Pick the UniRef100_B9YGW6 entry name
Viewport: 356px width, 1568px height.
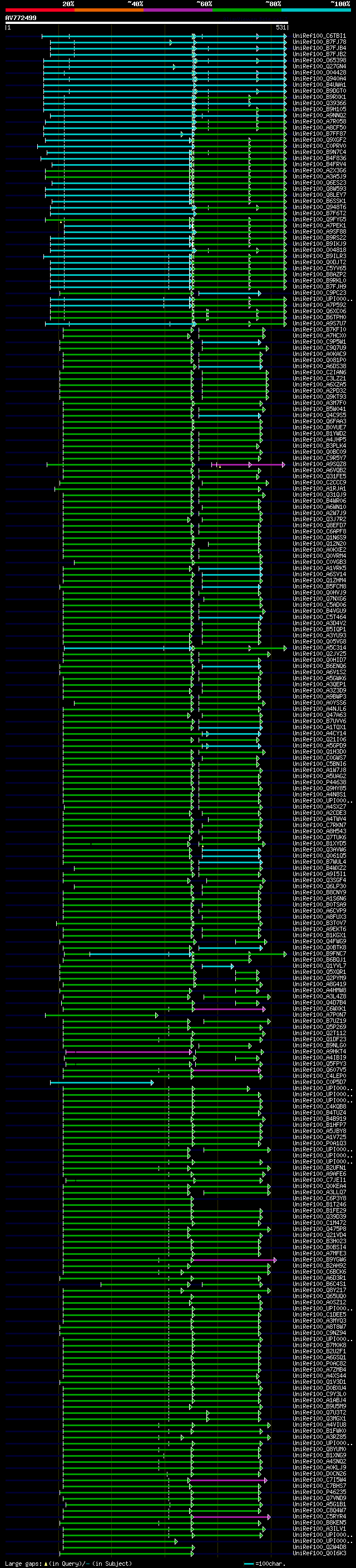(x=319, y=1259)
